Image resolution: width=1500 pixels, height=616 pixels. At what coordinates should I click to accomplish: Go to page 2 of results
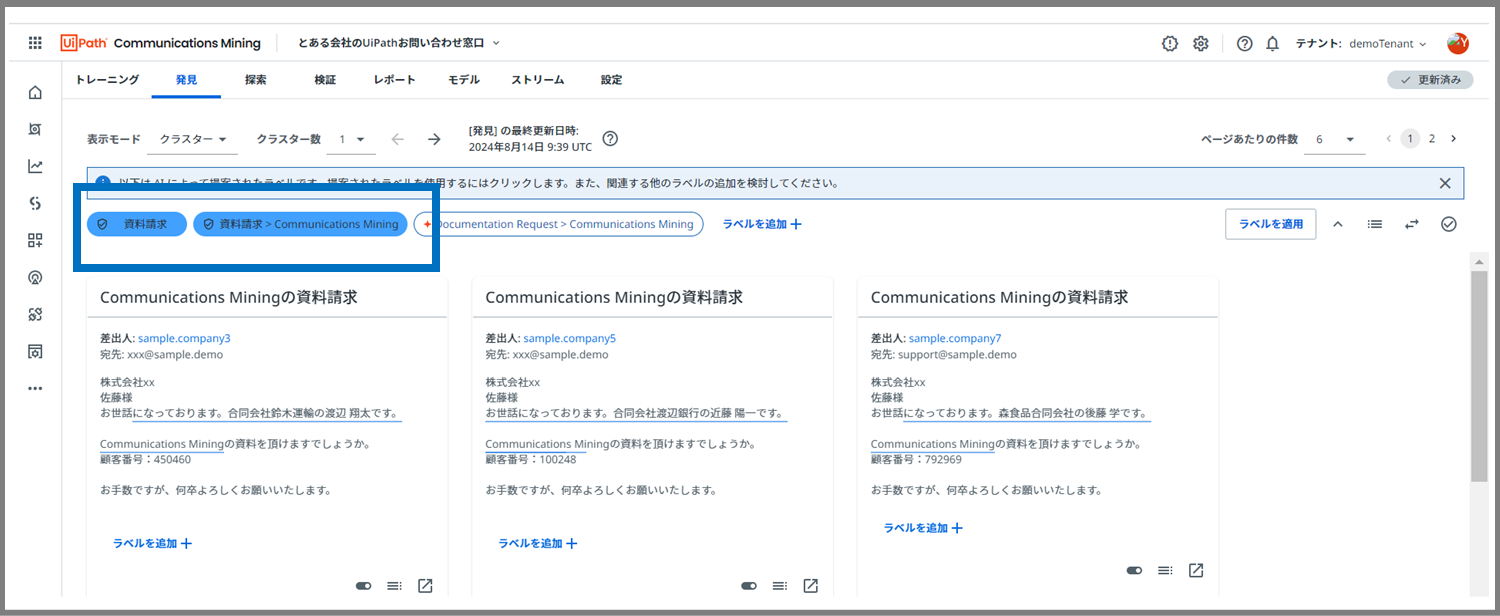click(1432, 139)
